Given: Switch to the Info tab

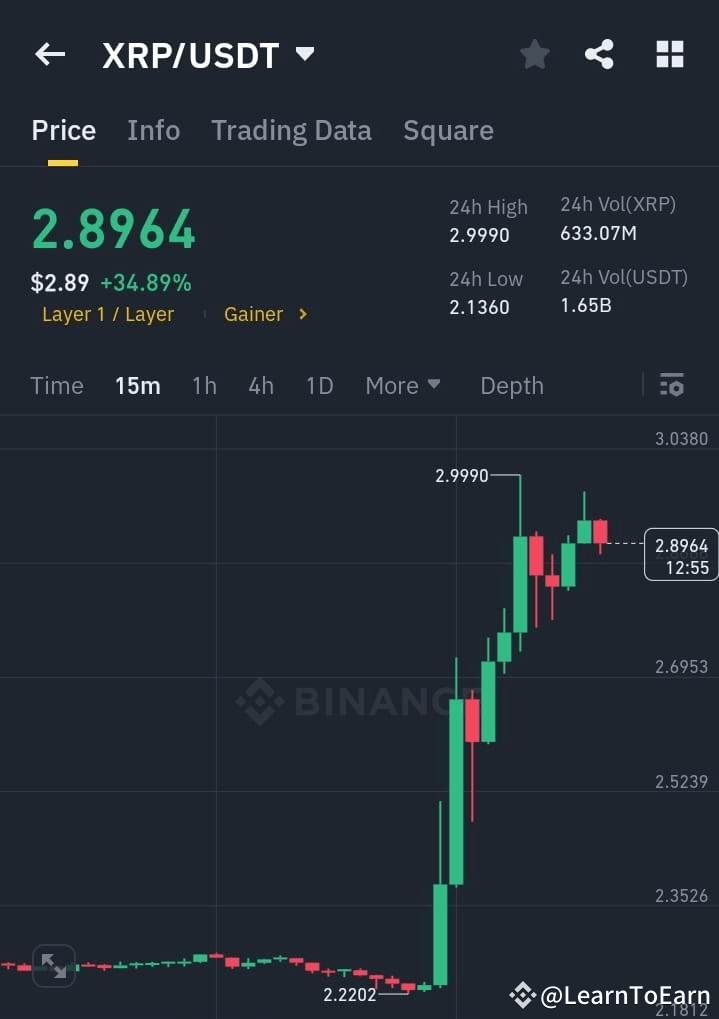Looking at the screenshot, I should 153,130.
